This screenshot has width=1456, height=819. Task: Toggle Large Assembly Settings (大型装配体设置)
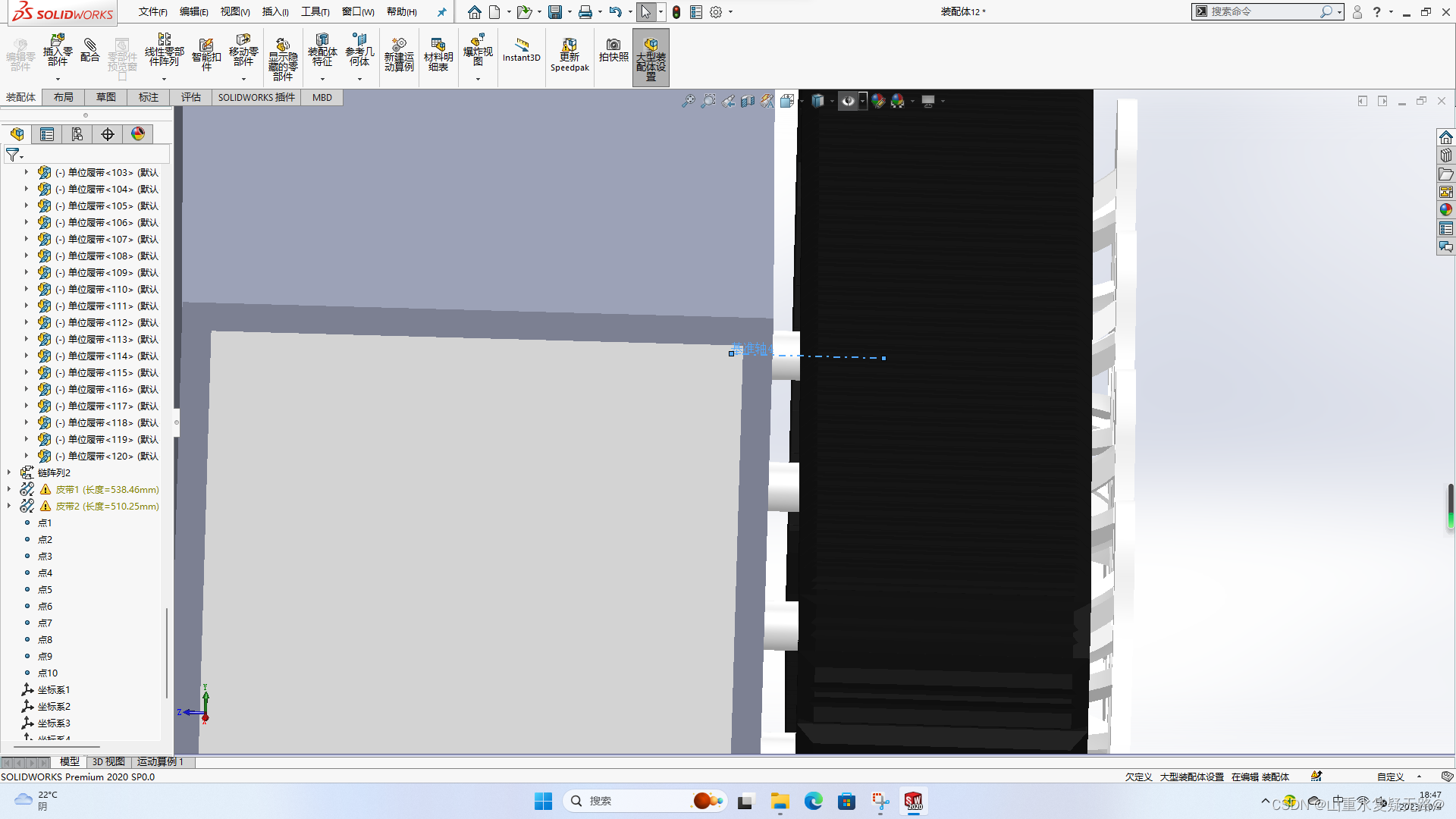651,58
